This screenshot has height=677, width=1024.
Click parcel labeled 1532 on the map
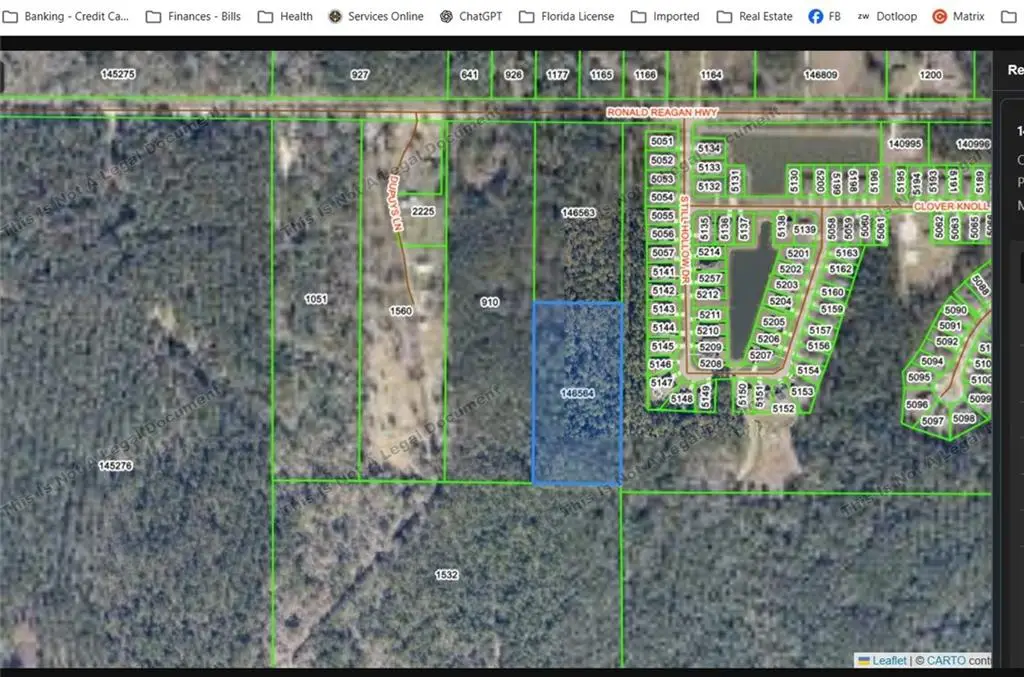(445, 574)
